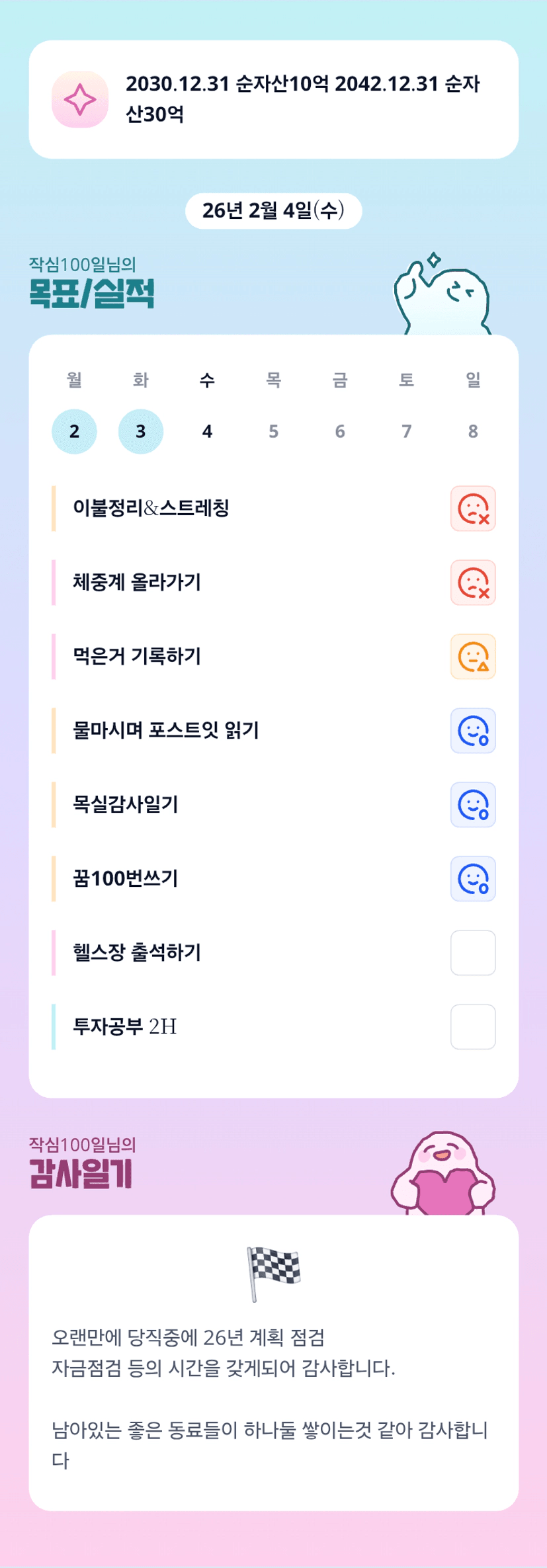The height and width of the screenshot is (1568, 547).
Task: Click the orange neutral face beside 먹은거 기록하기
Action: point(473,657)
